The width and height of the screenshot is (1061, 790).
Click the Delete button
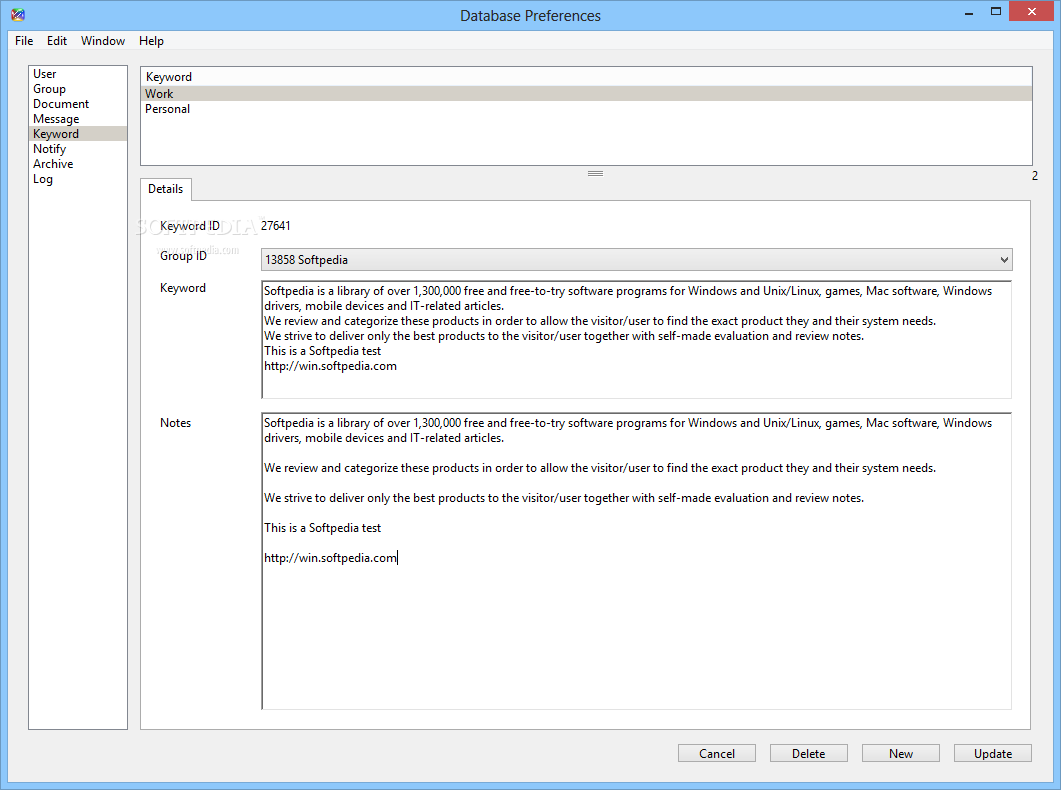(809, 753)
